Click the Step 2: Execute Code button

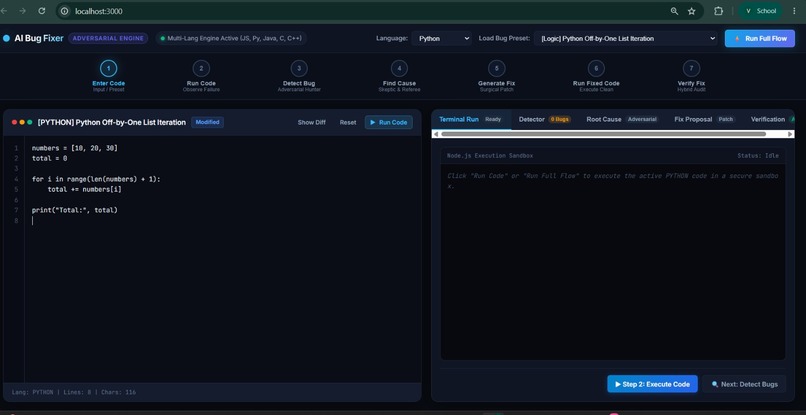pyautogui.click(x=652, y=384)
